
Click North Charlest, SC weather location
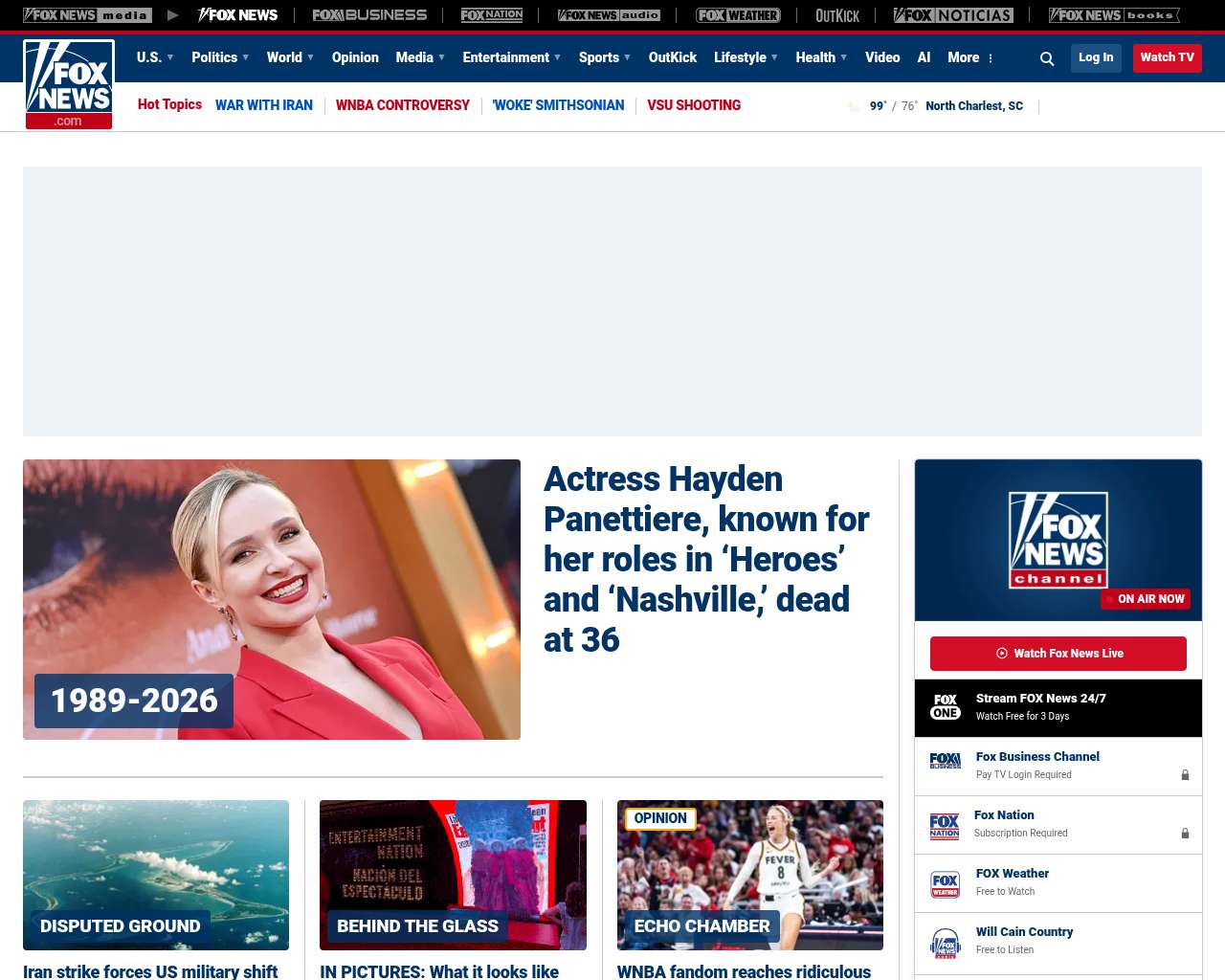coord(974,106)
